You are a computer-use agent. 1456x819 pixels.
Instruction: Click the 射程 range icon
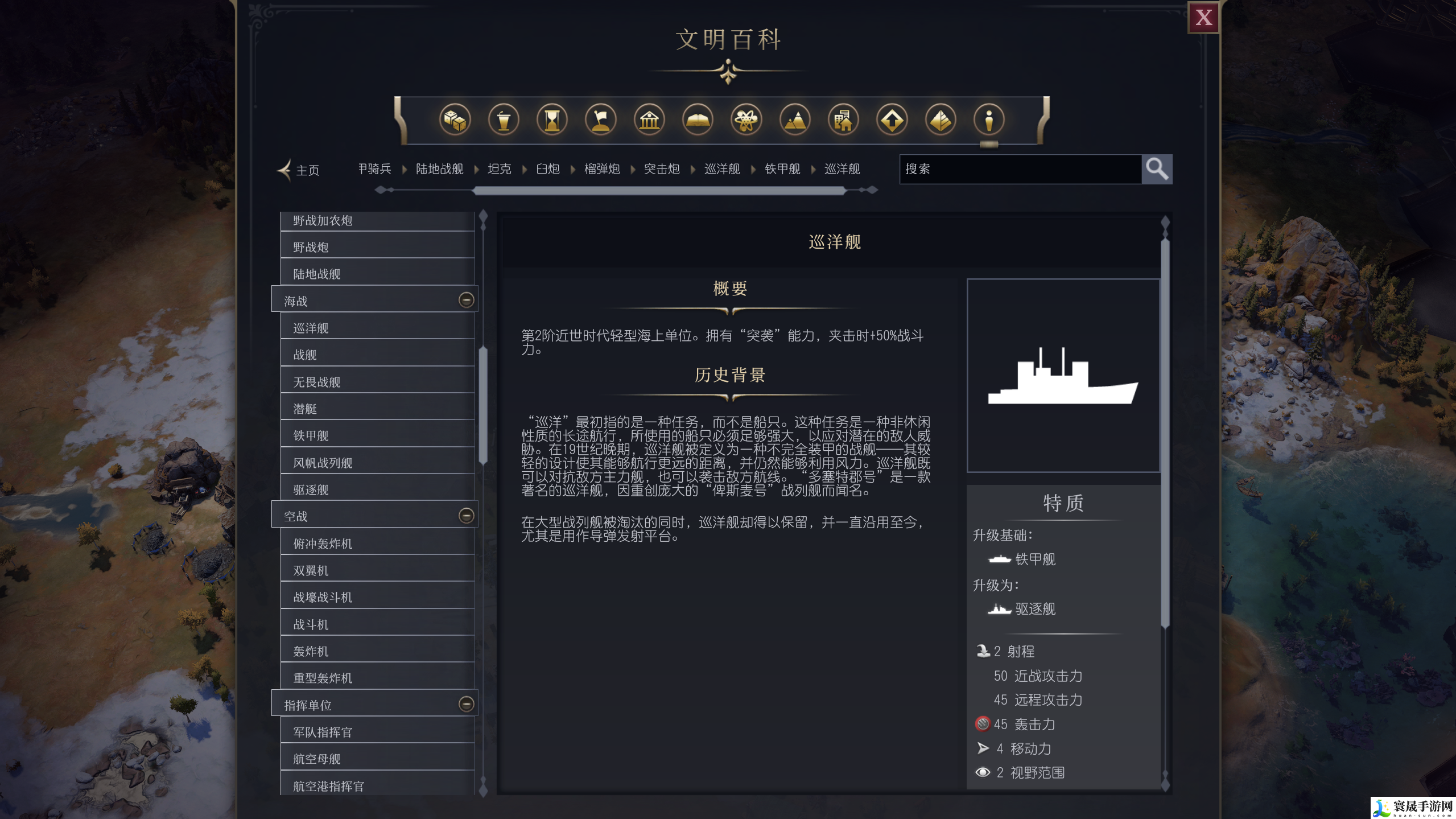click(x=983, y=651)
